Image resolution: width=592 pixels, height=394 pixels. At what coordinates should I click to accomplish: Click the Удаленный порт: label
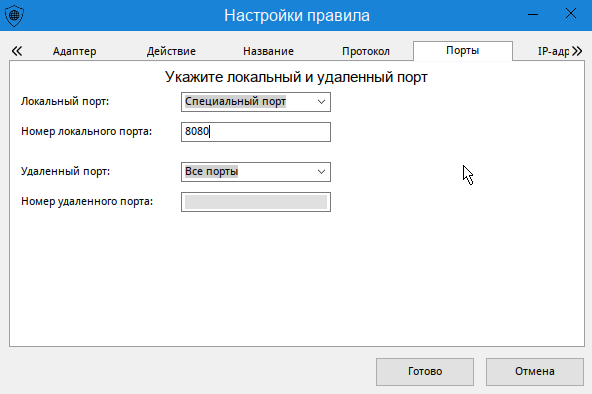[65, 171]
